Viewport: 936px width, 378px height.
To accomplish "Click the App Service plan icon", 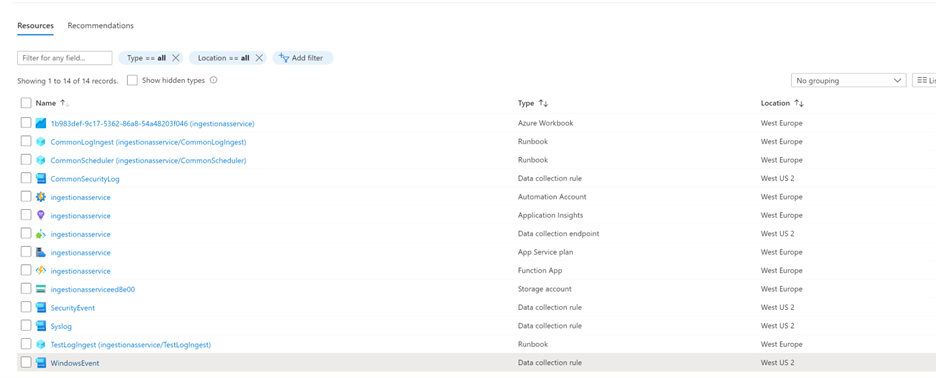I will [41, 253].
